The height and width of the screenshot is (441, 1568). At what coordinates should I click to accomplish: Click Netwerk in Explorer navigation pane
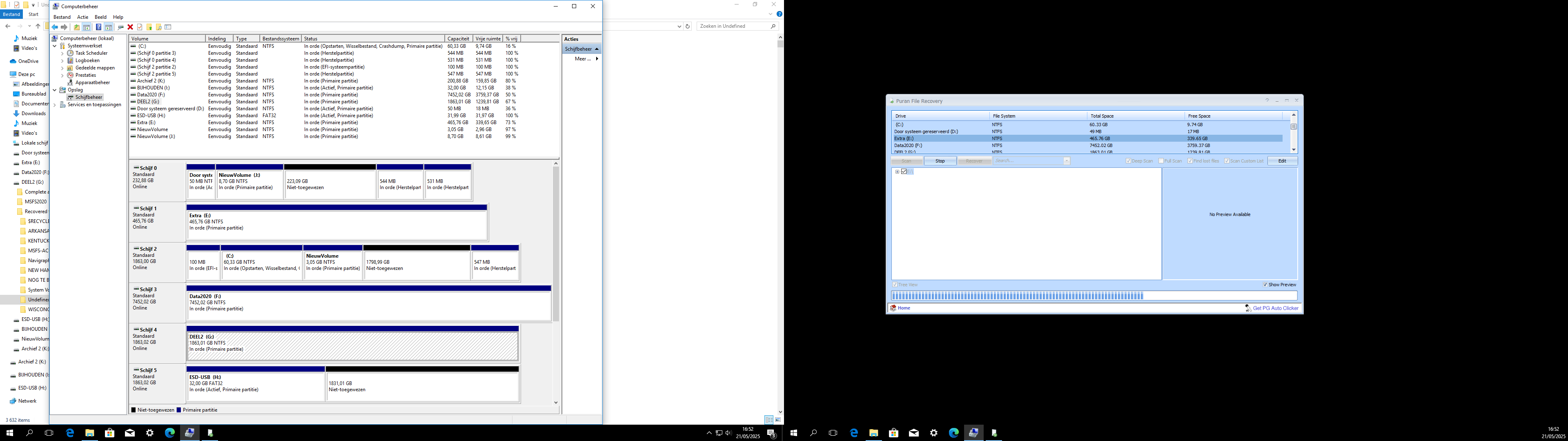(x=27, y=401)
